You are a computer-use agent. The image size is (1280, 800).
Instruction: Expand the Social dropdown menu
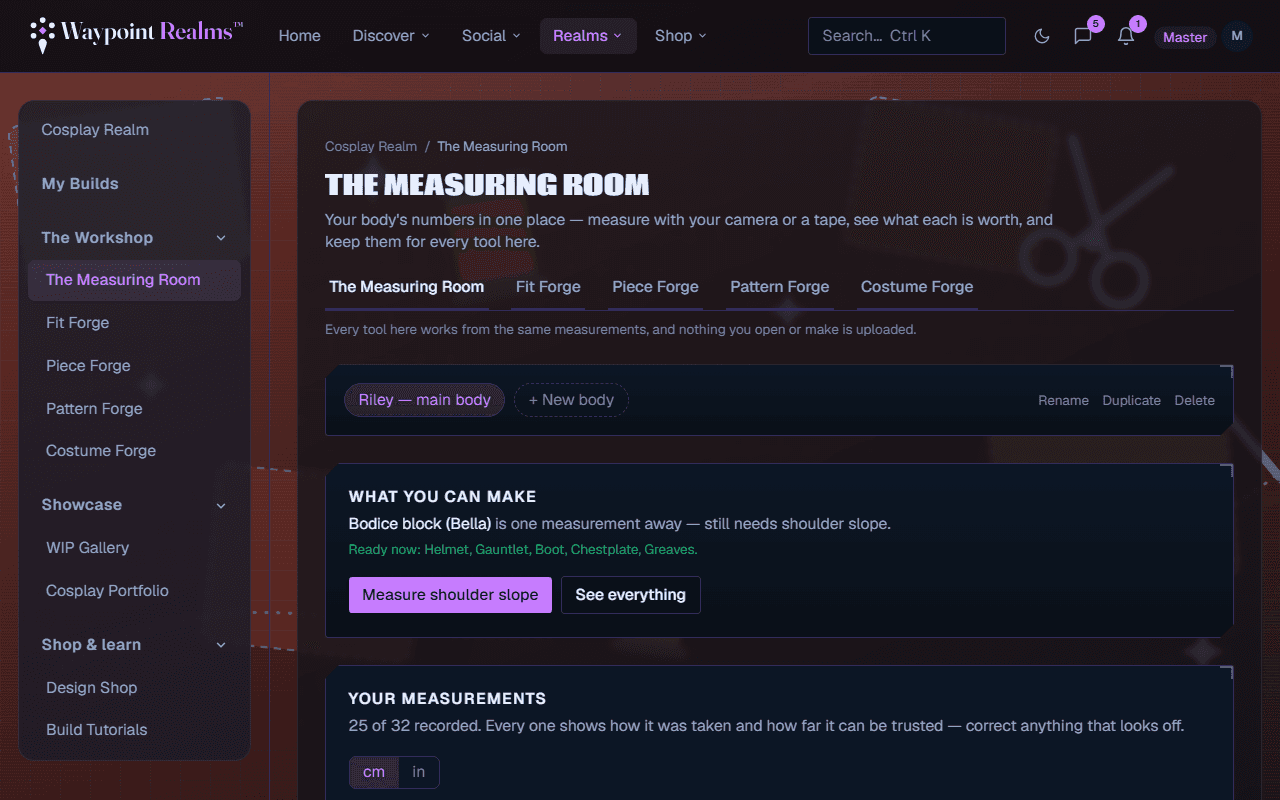coord(491,36)
